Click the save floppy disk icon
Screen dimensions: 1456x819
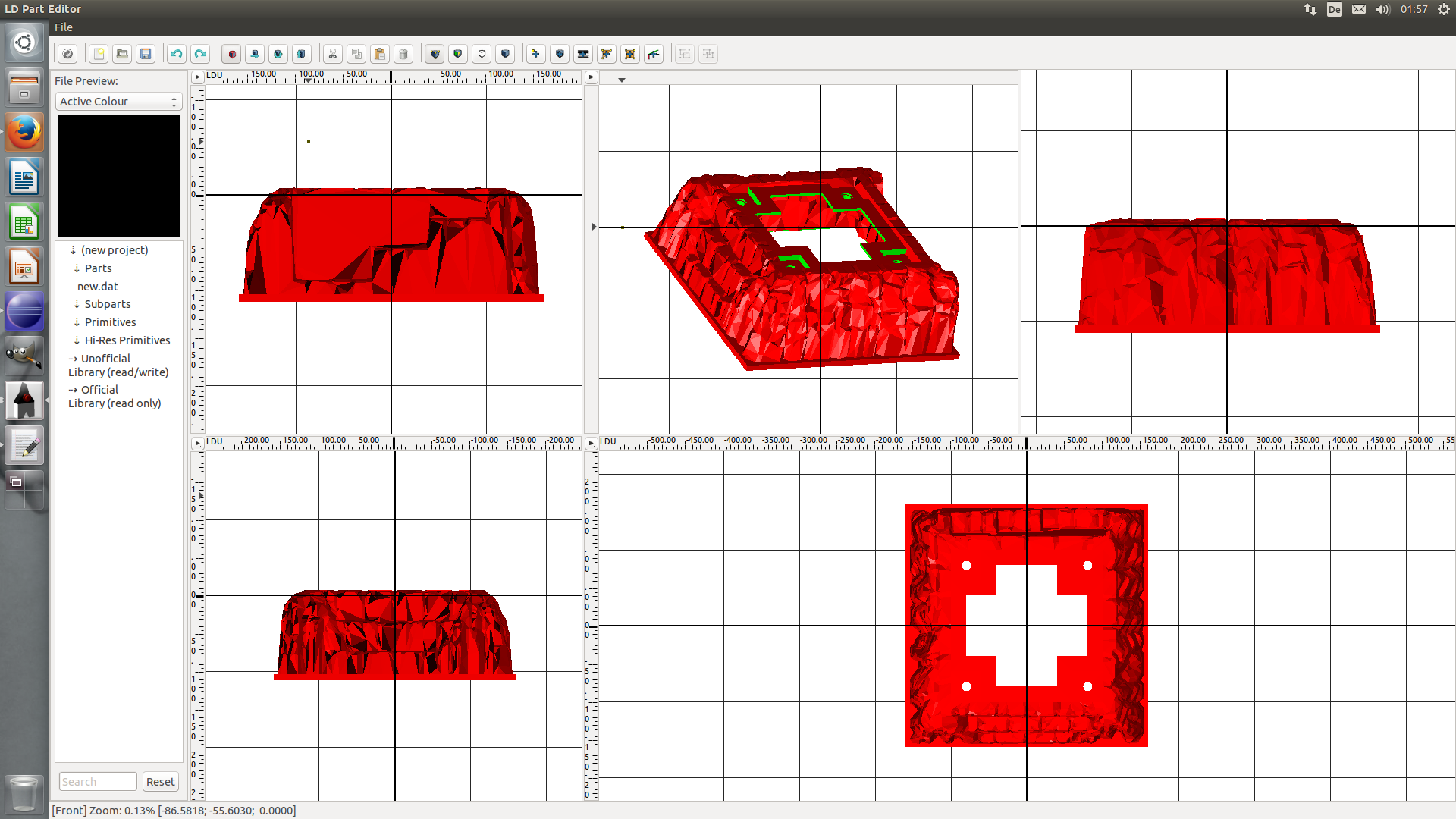click(x=146, y=54)
